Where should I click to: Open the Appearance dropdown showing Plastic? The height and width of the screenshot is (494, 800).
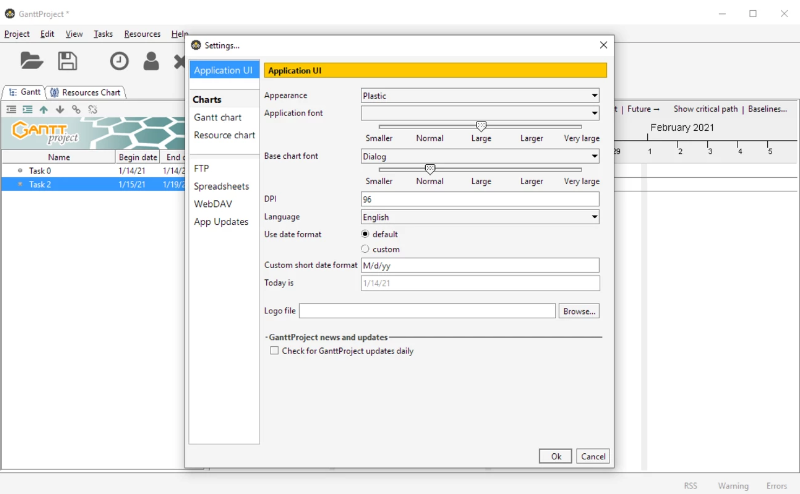[x=480, y=96]
